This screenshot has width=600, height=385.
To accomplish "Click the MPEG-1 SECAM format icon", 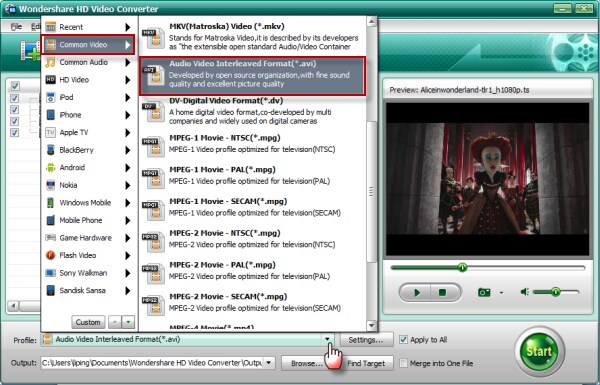I will [153, 210].
